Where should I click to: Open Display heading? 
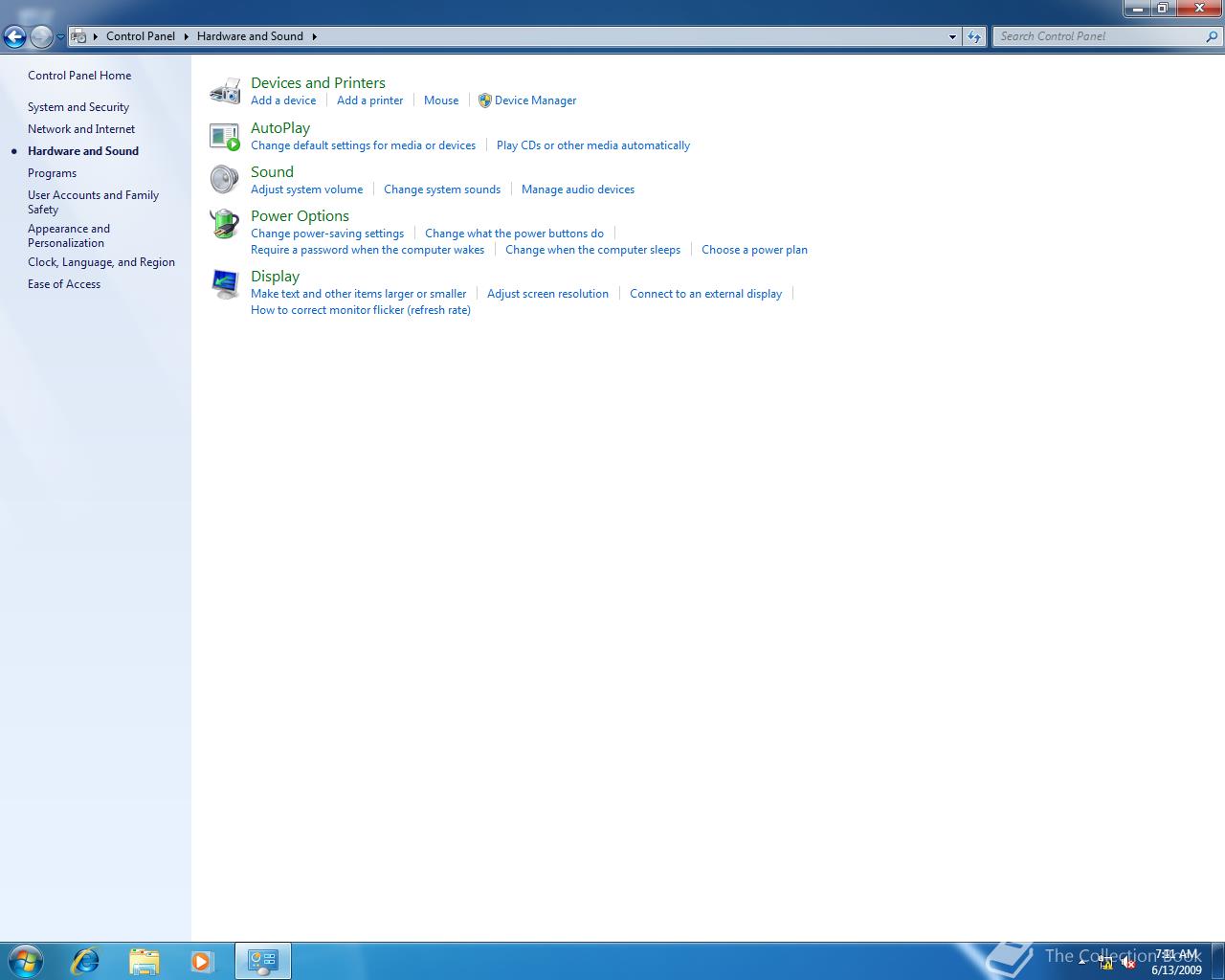275,277
